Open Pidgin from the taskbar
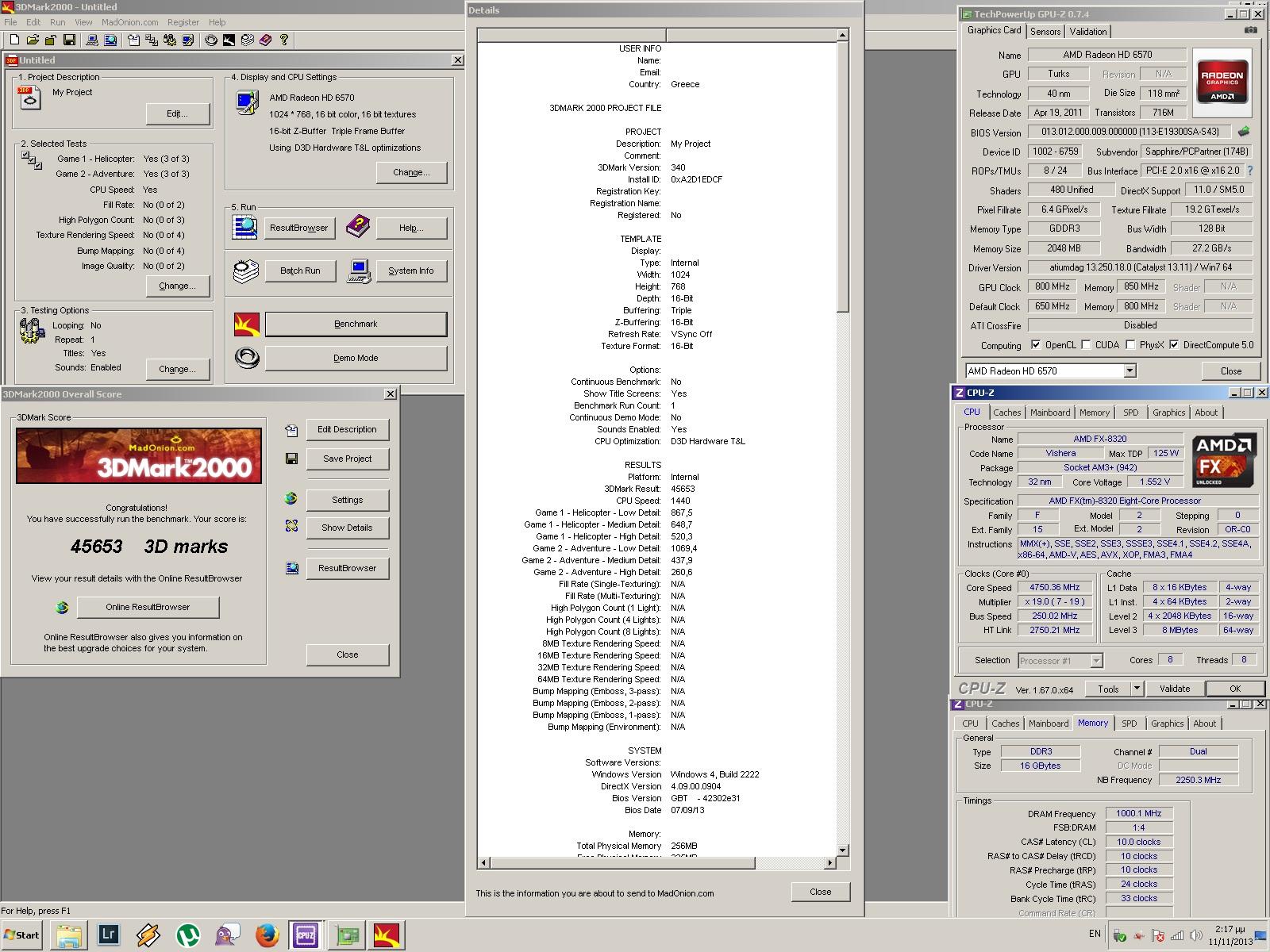Image resolution: width=1270 pixels, height=952 pixels. coord(227,935)
